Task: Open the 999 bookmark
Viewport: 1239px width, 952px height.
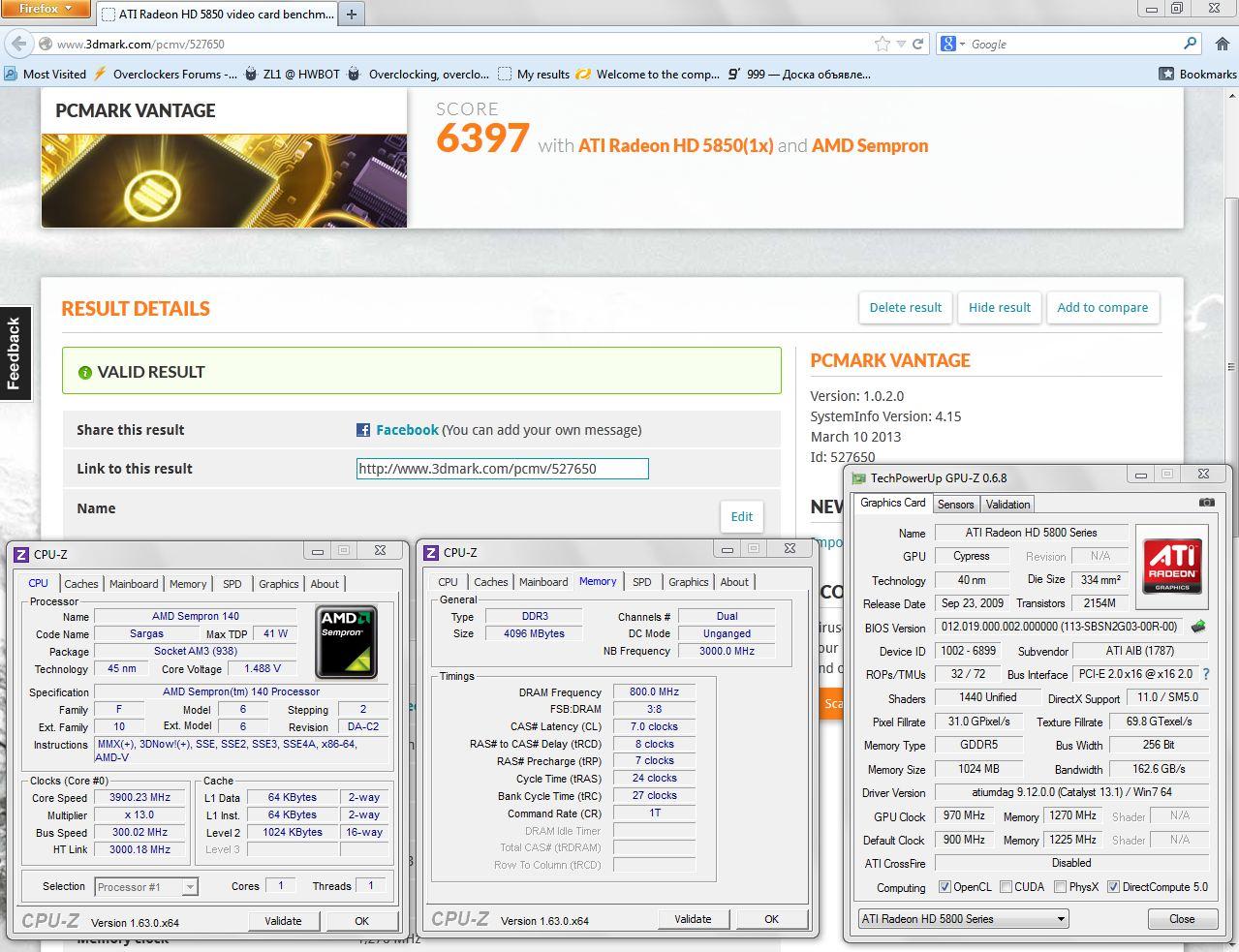Action: coord(799,74)
